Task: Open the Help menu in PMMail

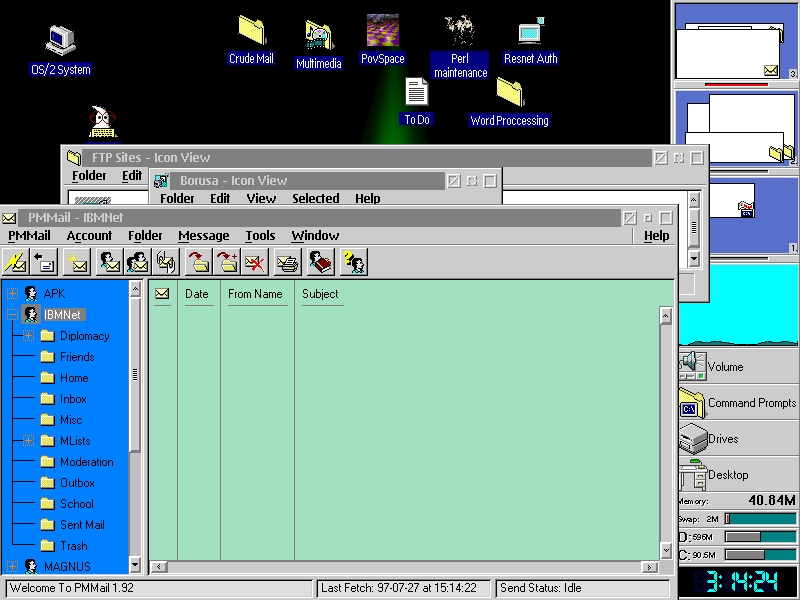Action: tap(656, 235)
